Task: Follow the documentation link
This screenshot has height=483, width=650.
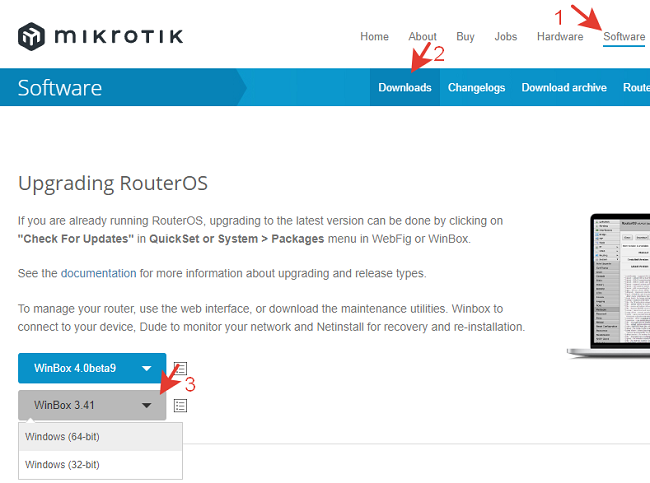Action: [x=99, y=274]
